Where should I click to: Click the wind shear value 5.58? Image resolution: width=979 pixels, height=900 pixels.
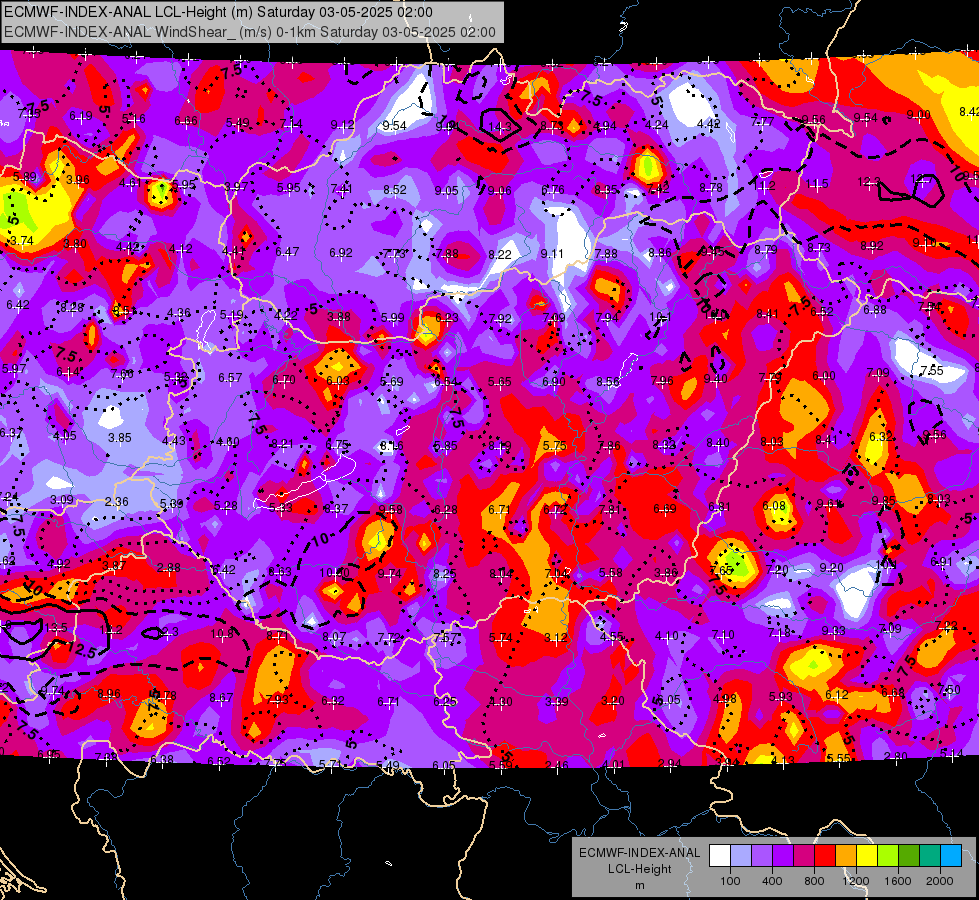coord(611,572)
